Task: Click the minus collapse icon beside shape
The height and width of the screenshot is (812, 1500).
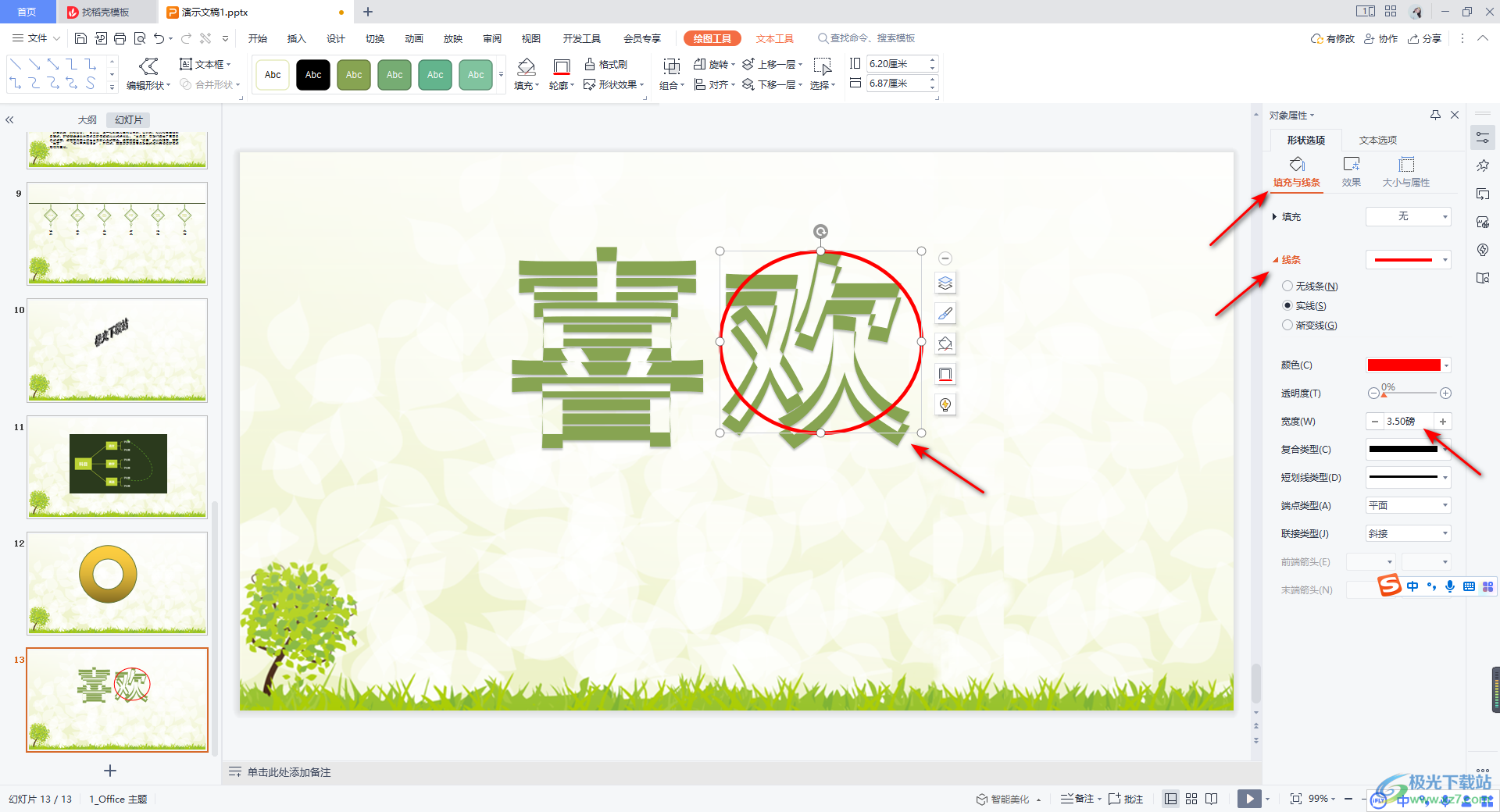Action: 945,258
